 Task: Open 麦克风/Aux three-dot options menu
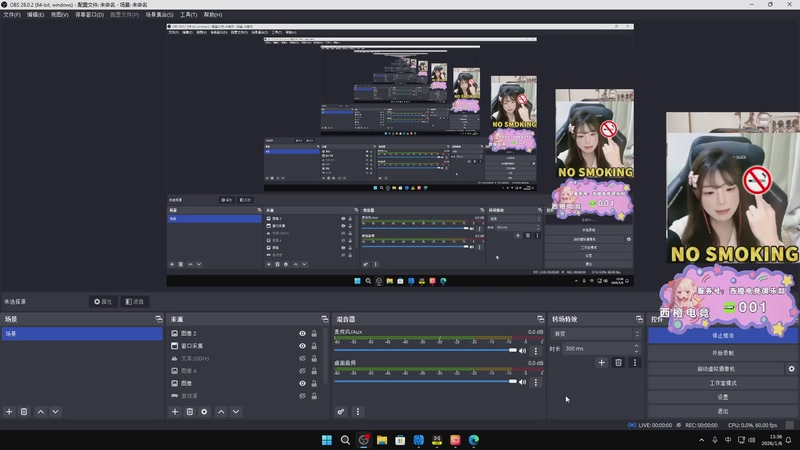pyautogui.click(x=536, y=351)
